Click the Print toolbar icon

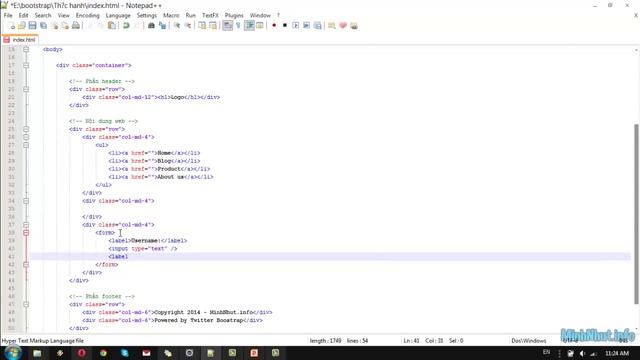[x=76, y=26]
